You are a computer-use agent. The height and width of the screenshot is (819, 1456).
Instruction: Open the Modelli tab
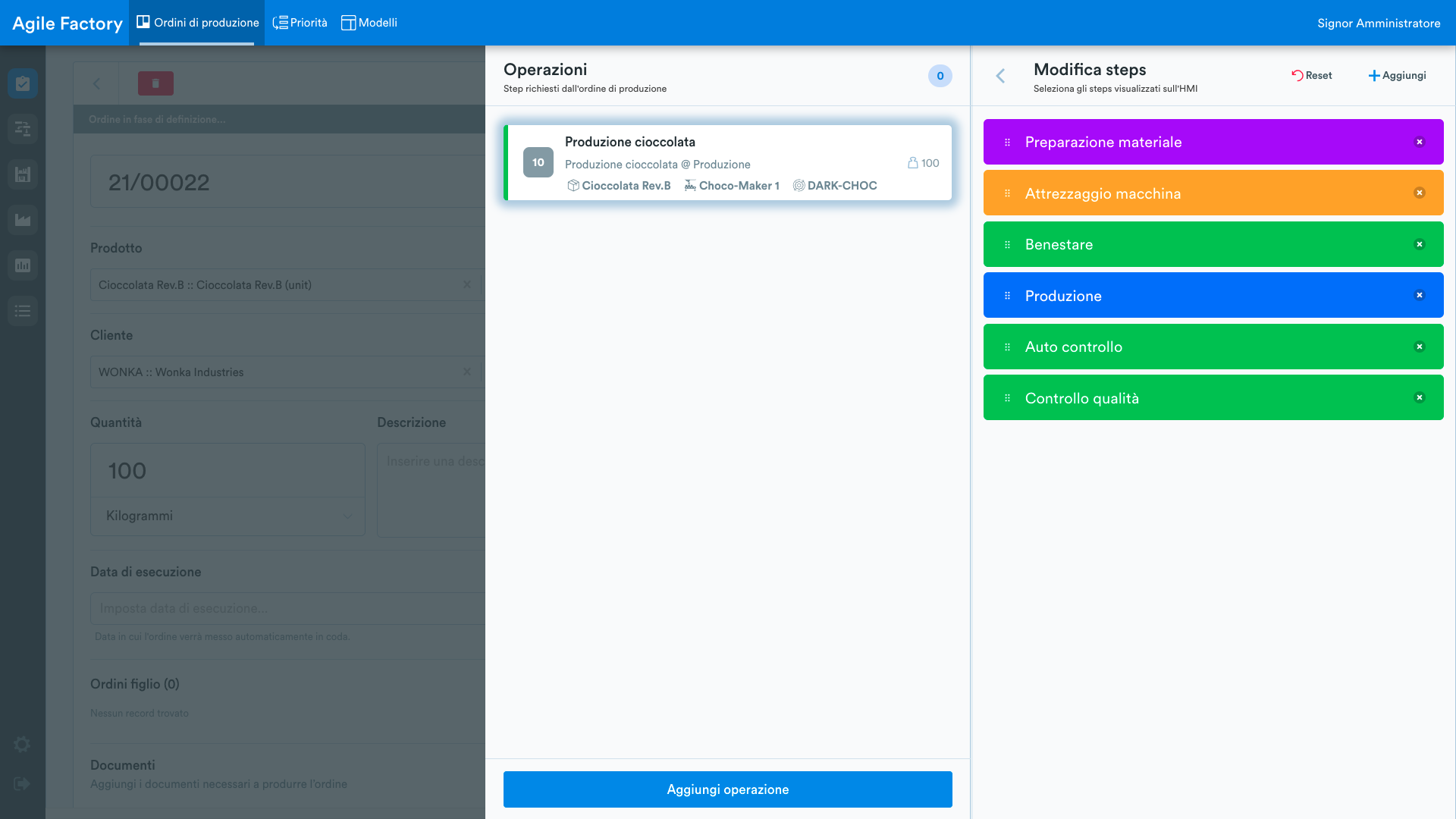[x=369, y=23]
